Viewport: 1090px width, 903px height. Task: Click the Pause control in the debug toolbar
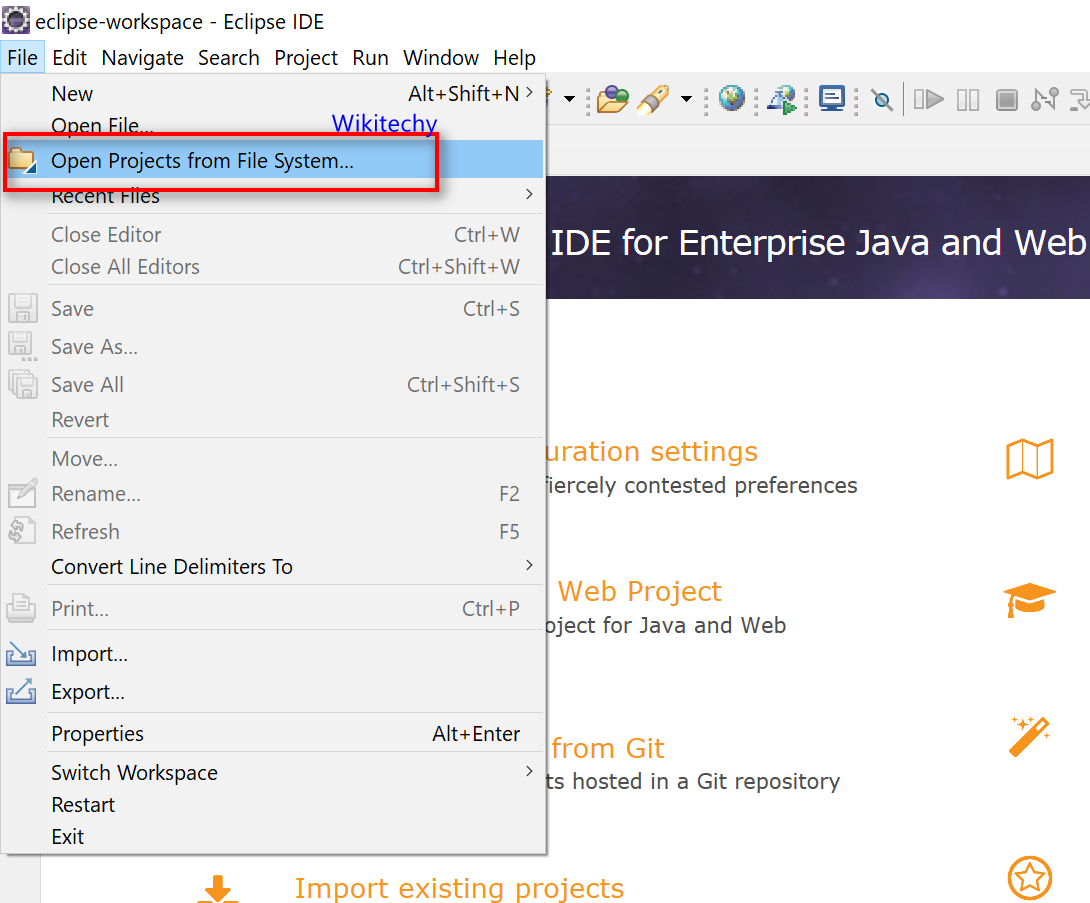[x=967, y=99]
